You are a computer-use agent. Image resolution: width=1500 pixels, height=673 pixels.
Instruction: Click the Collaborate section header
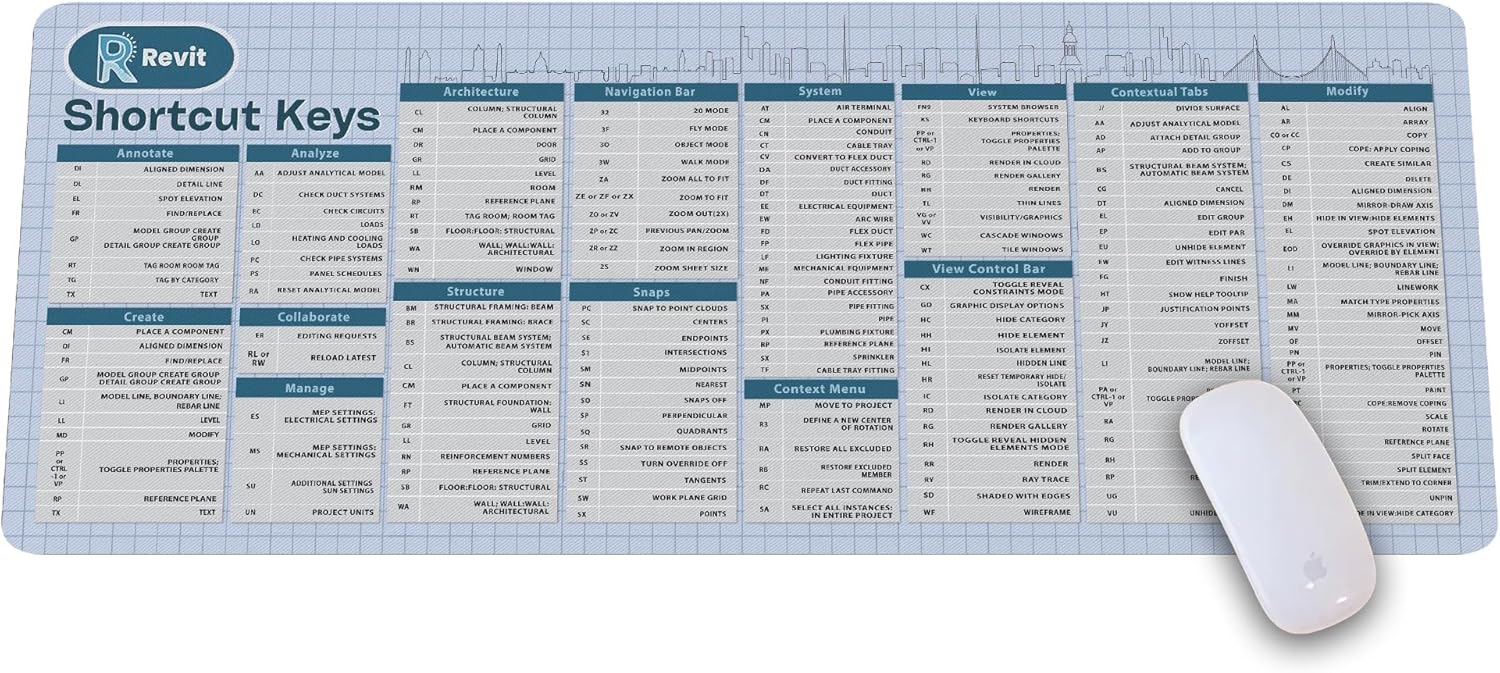pos(313,317)
